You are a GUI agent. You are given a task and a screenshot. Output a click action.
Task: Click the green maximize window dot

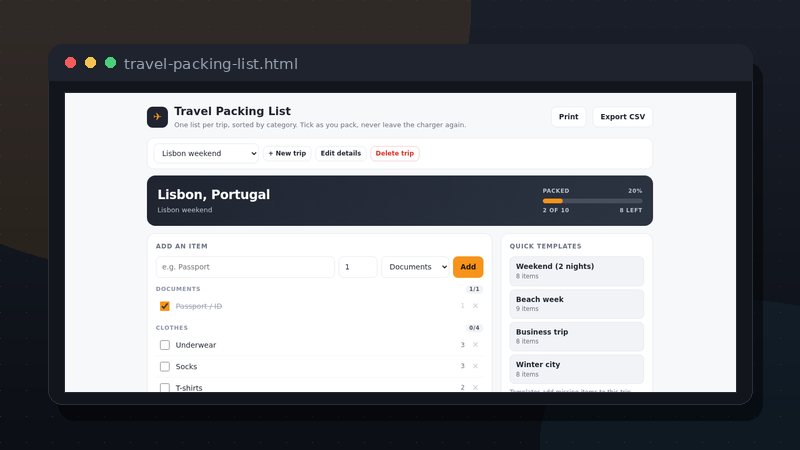[110, 63]
